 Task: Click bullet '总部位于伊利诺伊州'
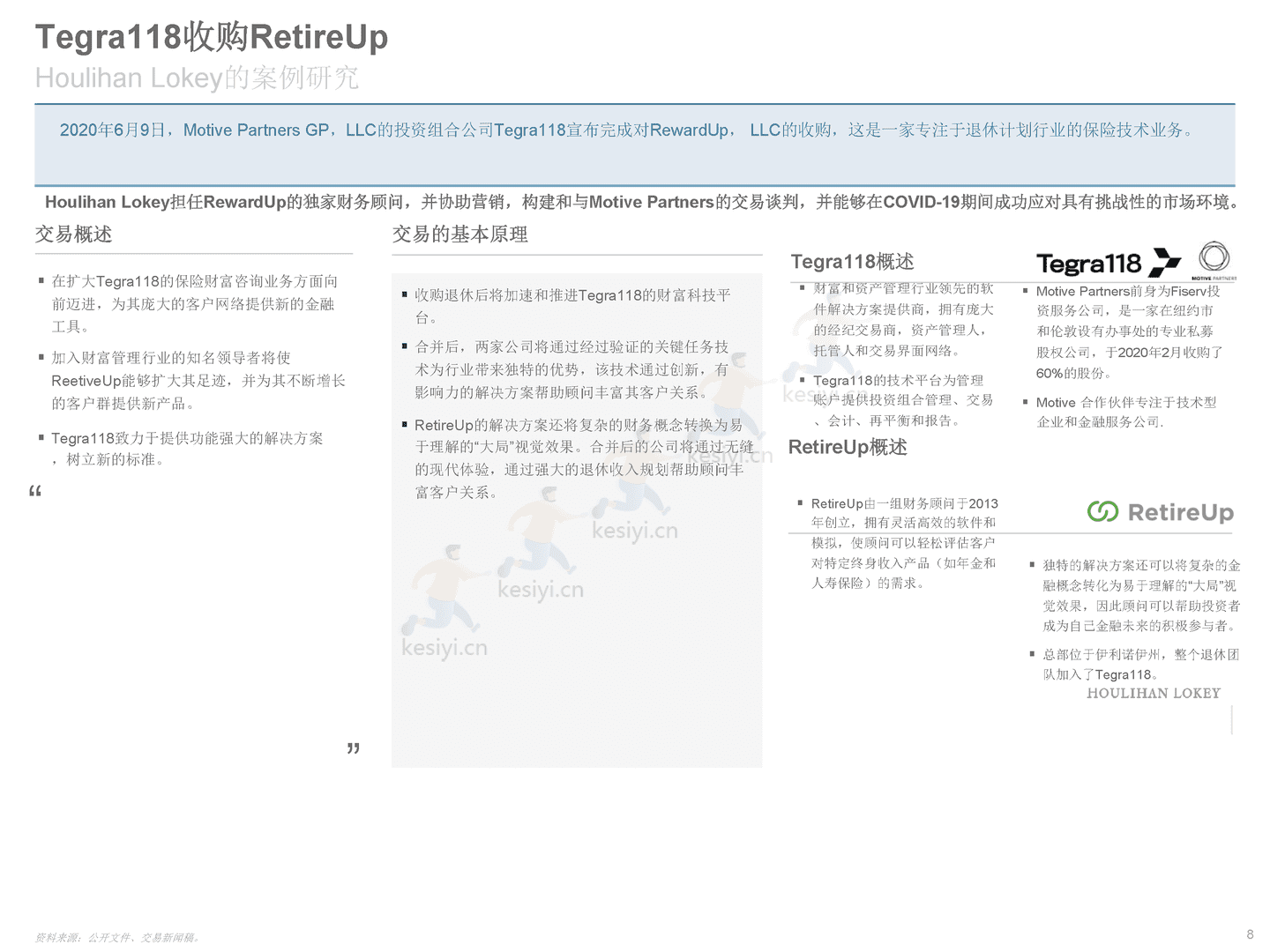(x=1135, y=664)
